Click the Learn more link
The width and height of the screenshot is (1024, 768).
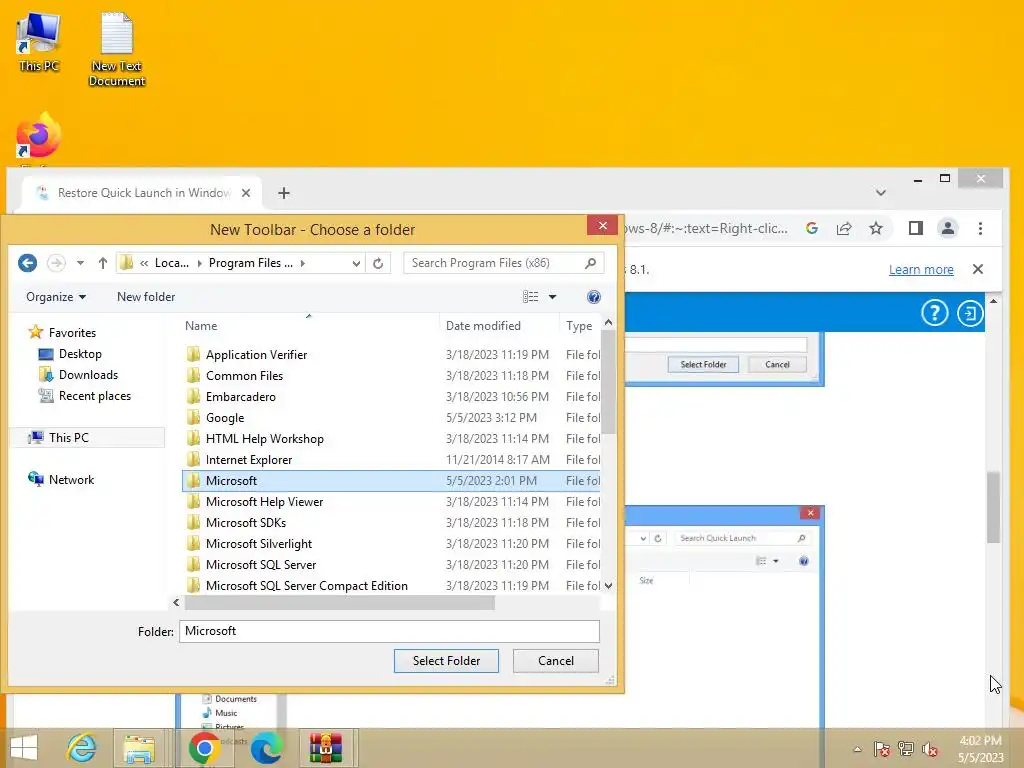pyautogui.click(x=921, y=270)
